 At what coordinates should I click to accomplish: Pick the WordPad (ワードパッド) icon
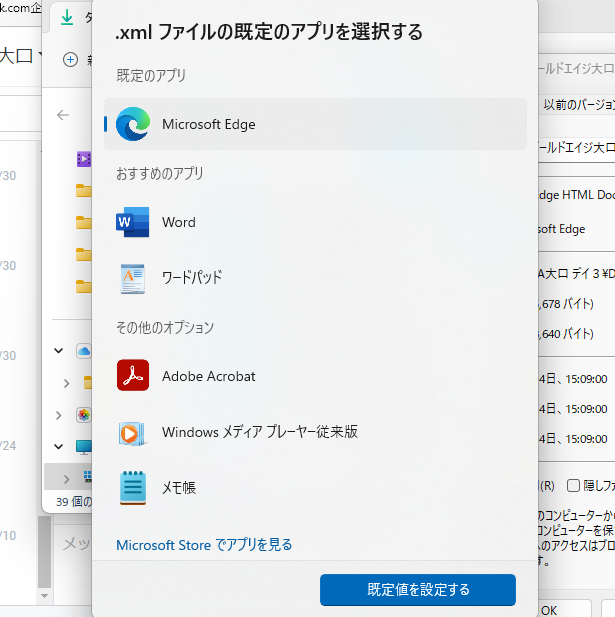(x=133, y=277)
